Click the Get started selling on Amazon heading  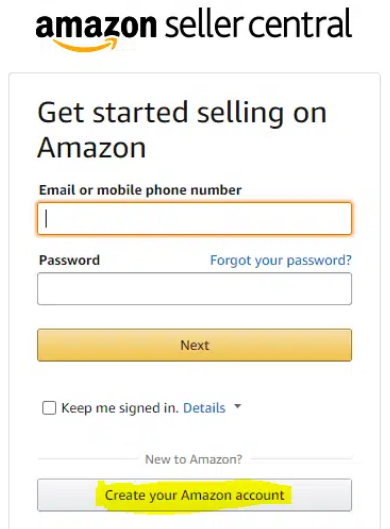coord(182,130)
